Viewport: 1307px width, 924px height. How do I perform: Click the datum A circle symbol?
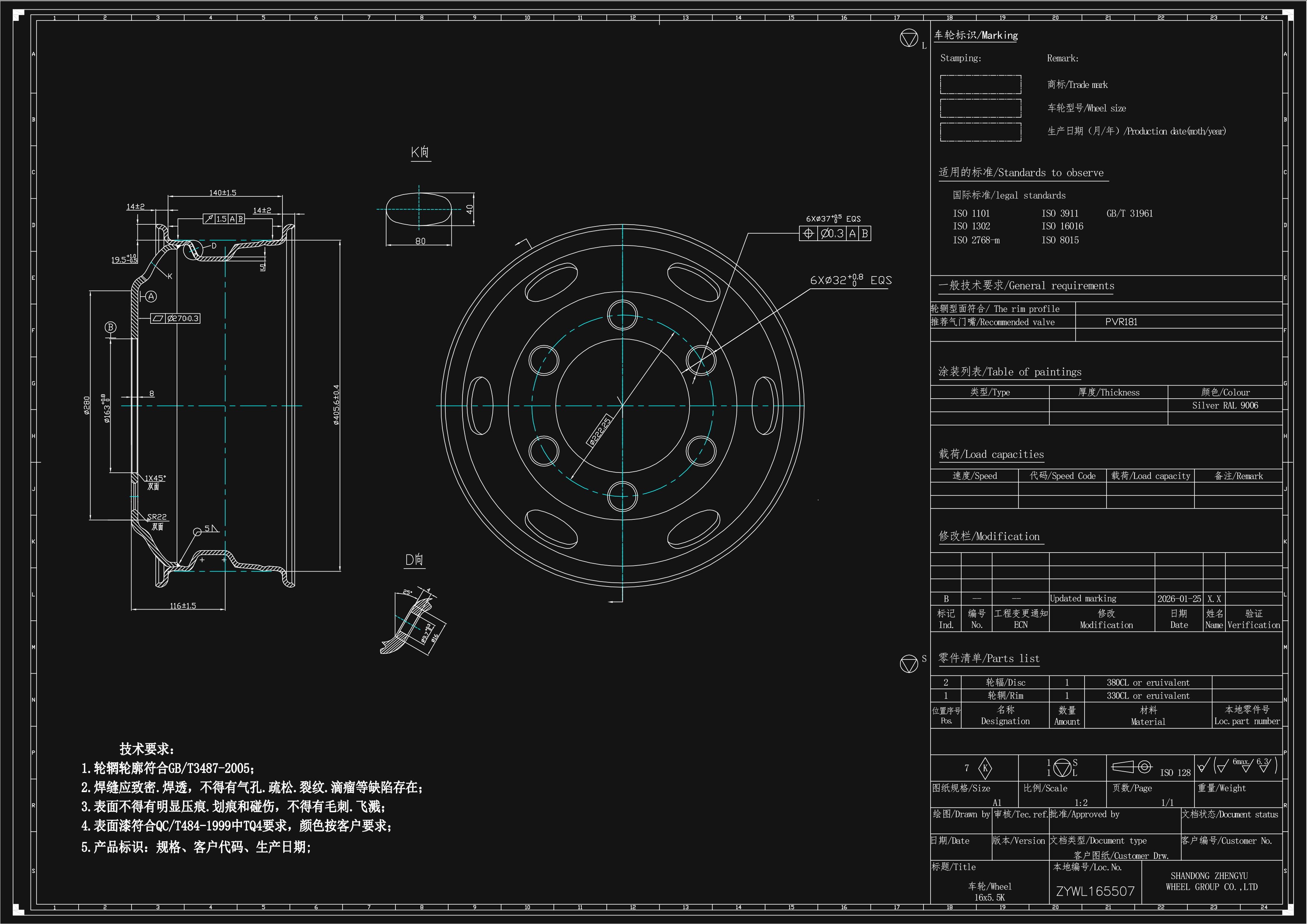click(151, 297)
